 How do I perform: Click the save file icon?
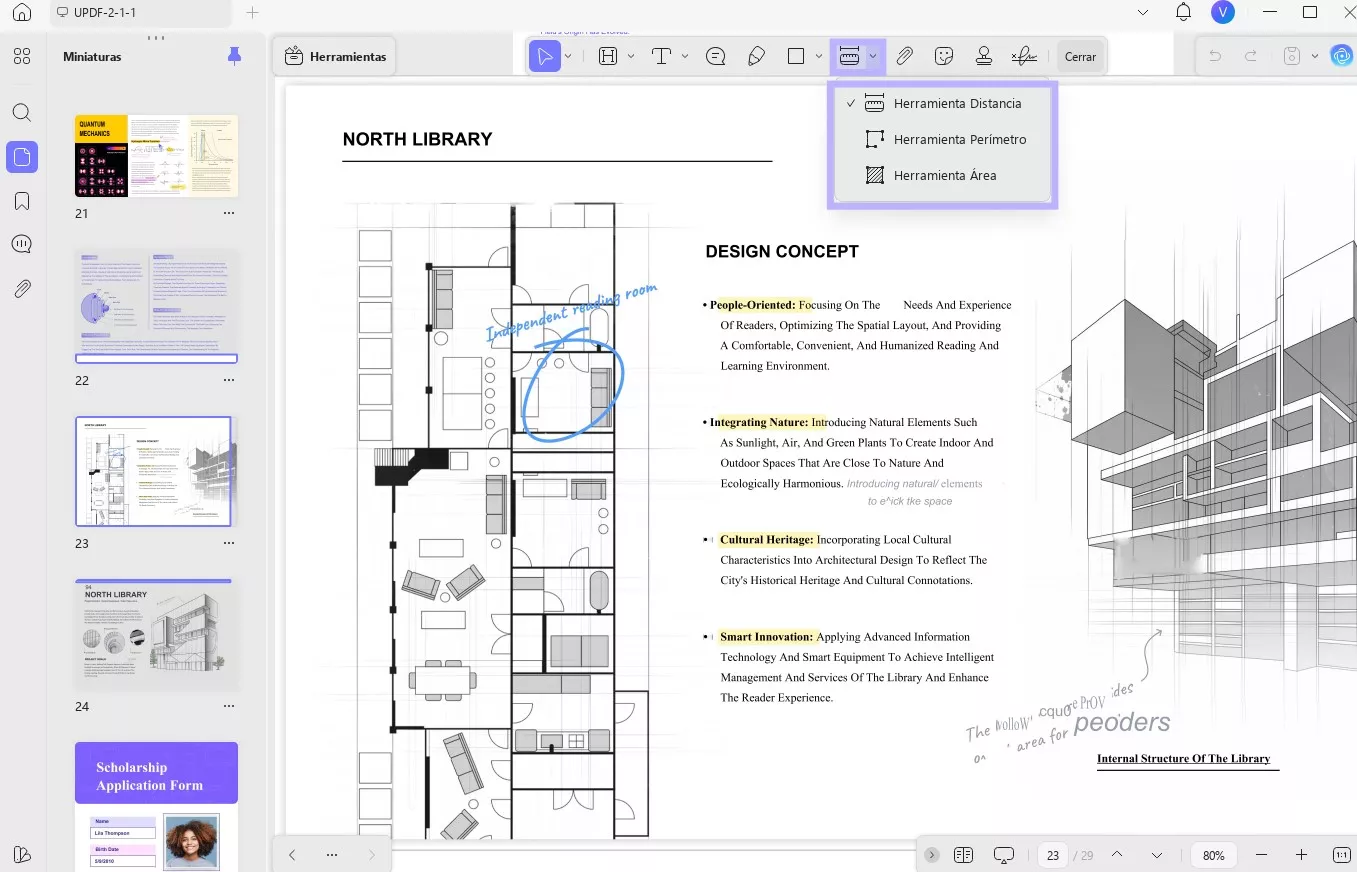click(x=1292, y=57)
